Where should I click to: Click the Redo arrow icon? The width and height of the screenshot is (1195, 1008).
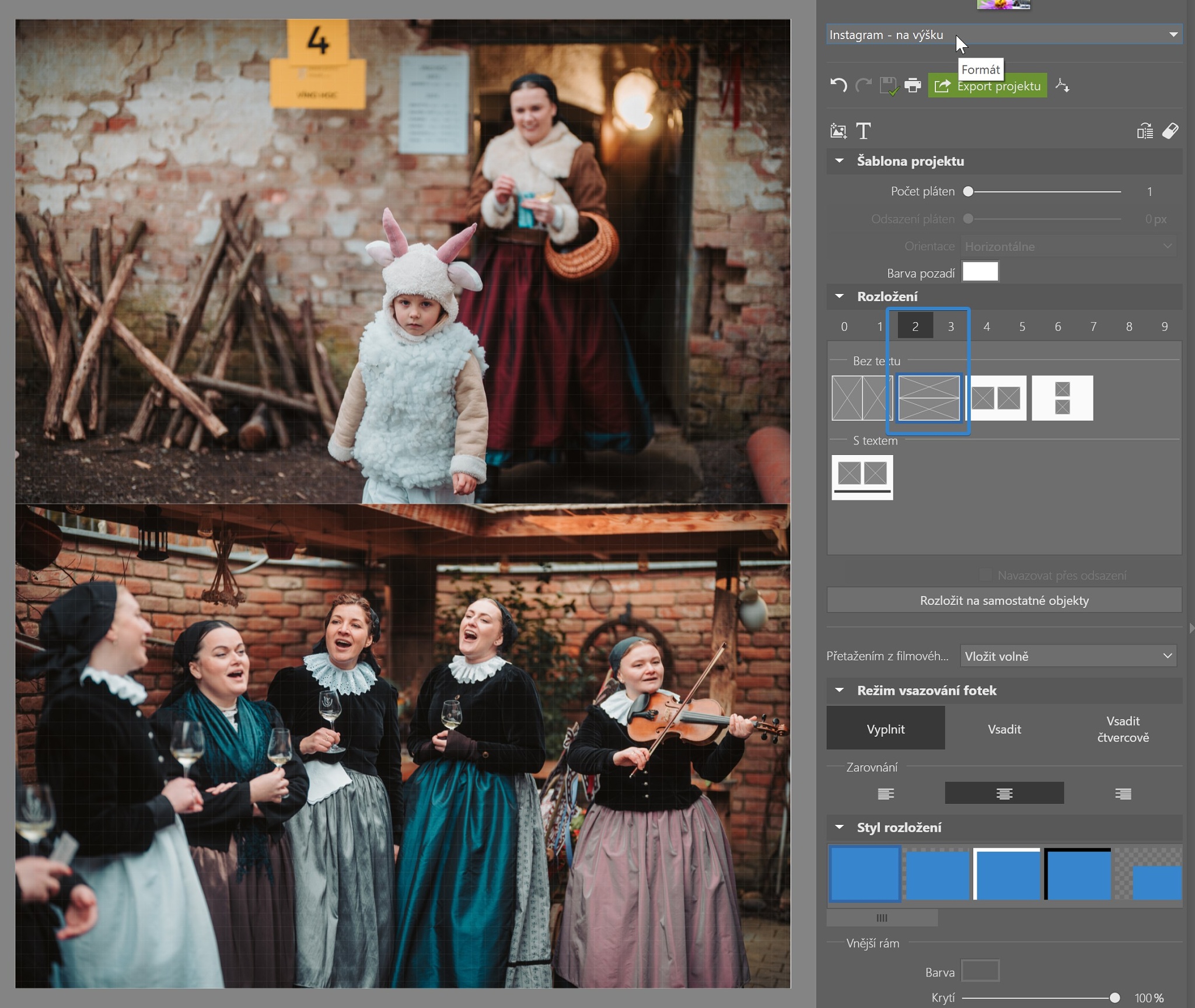point(862,85)
